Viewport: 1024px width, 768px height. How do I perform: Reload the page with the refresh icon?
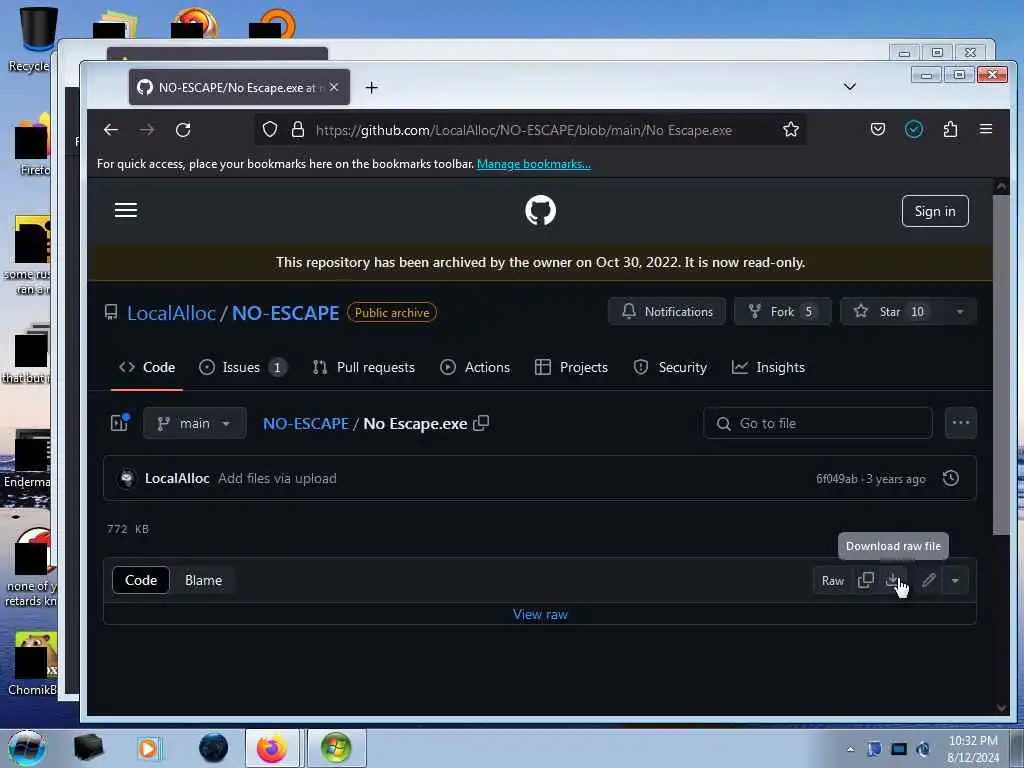(183, 130)
